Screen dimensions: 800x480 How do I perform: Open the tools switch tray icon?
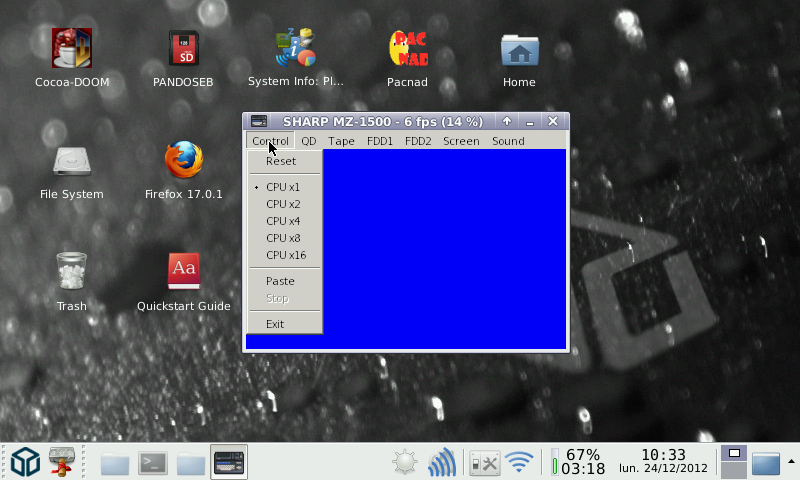(x=484, y=463)
